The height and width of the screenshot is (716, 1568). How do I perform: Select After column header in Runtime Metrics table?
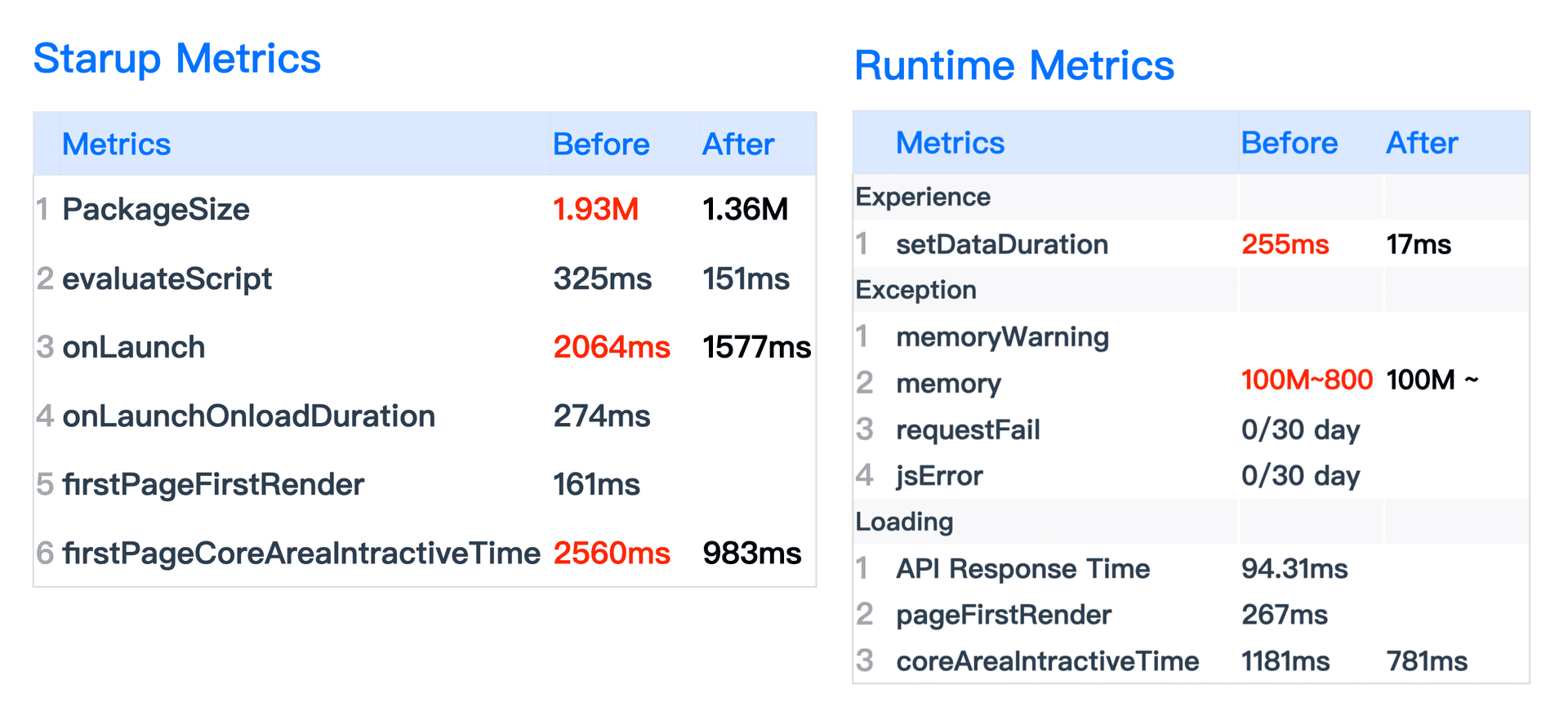point(1422,143)
